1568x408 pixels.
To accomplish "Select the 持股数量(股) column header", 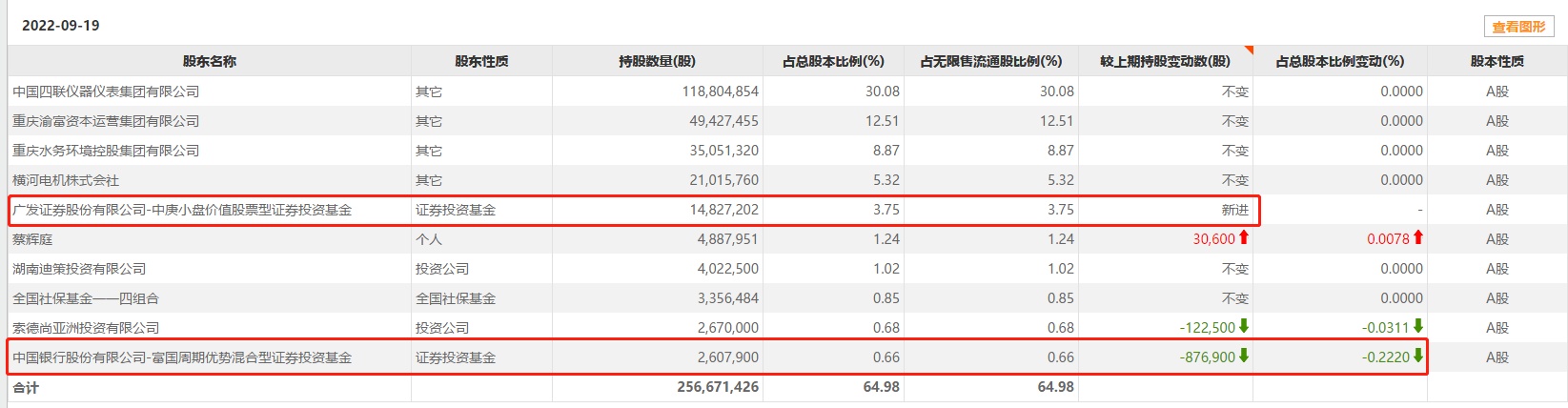I will [658, 61].
